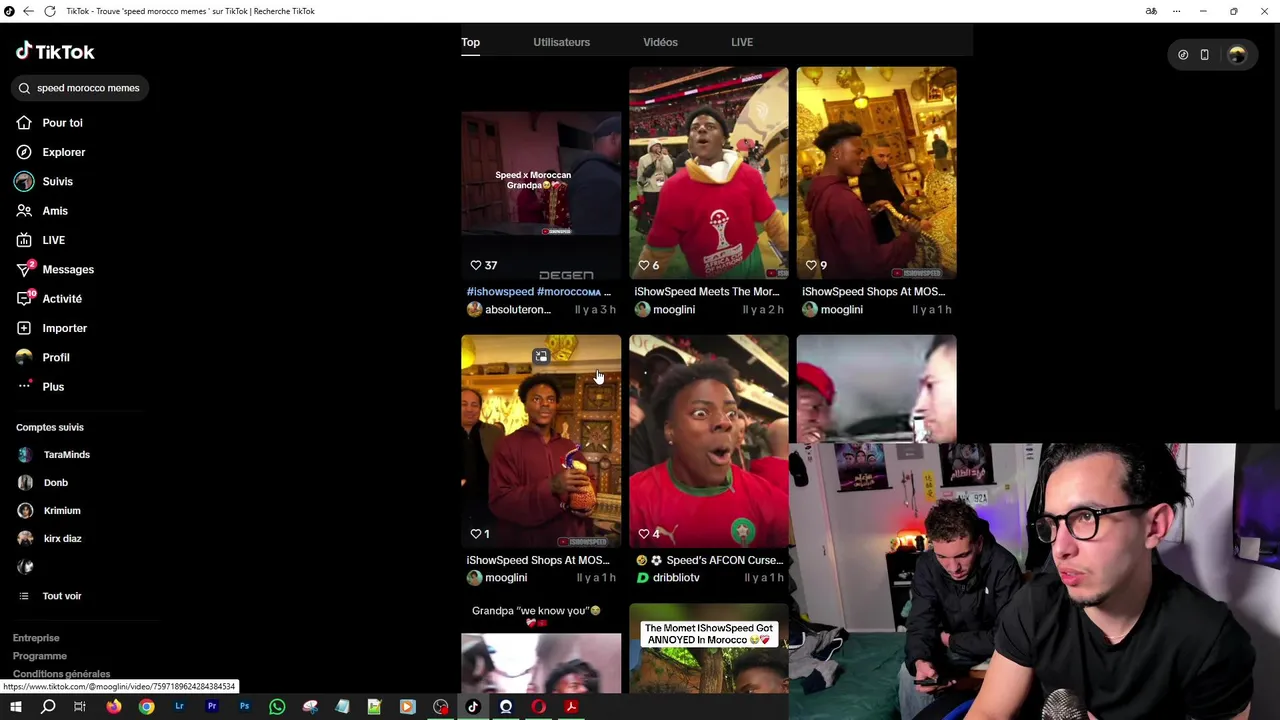Click the heart with 37 likes on the first video
Viewport: 1280px width, 720px height.
(476, 265)
